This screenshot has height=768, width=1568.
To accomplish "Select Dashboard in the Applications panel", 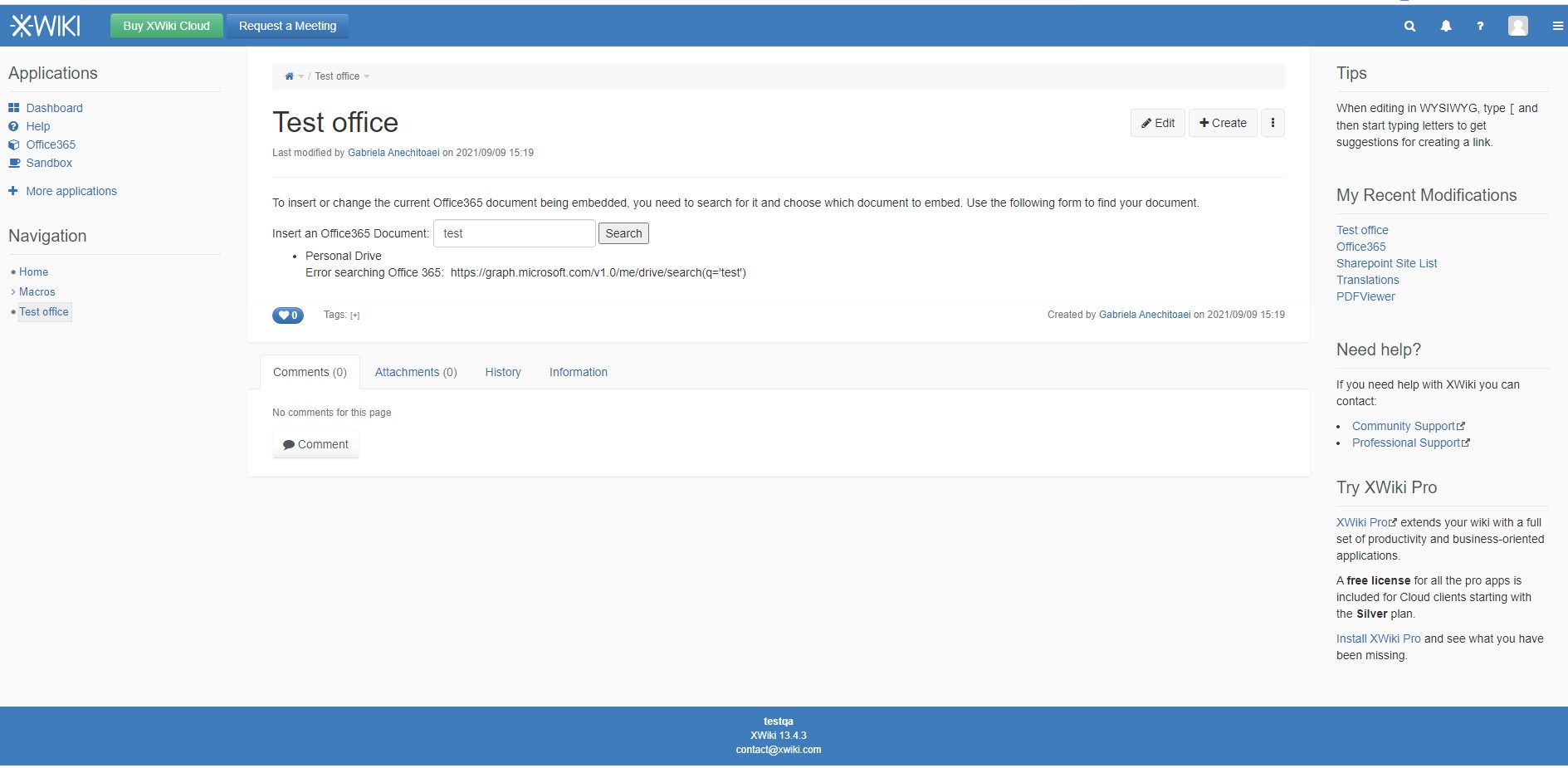I will click(x=55, y=108).
